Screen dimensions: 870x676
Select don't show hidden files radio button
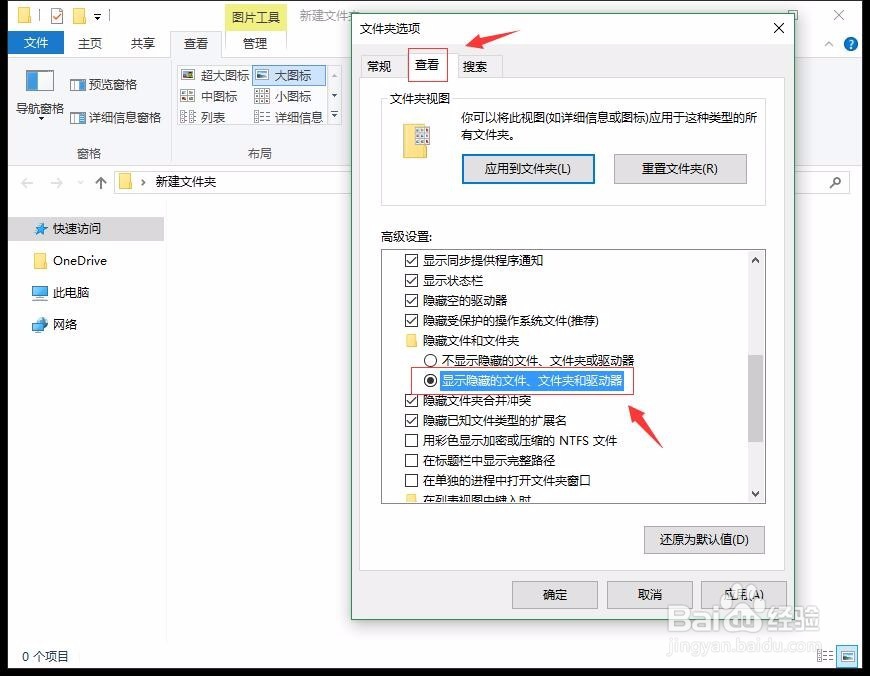[x=430, y=361]
